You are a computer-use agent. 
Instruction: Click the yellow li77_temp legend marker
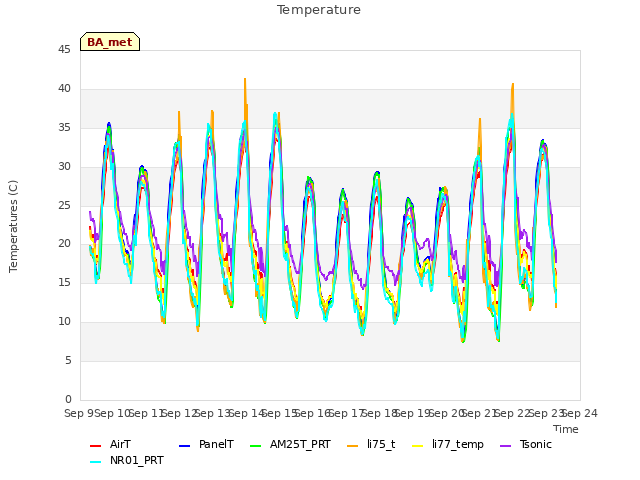pos(418,446)
